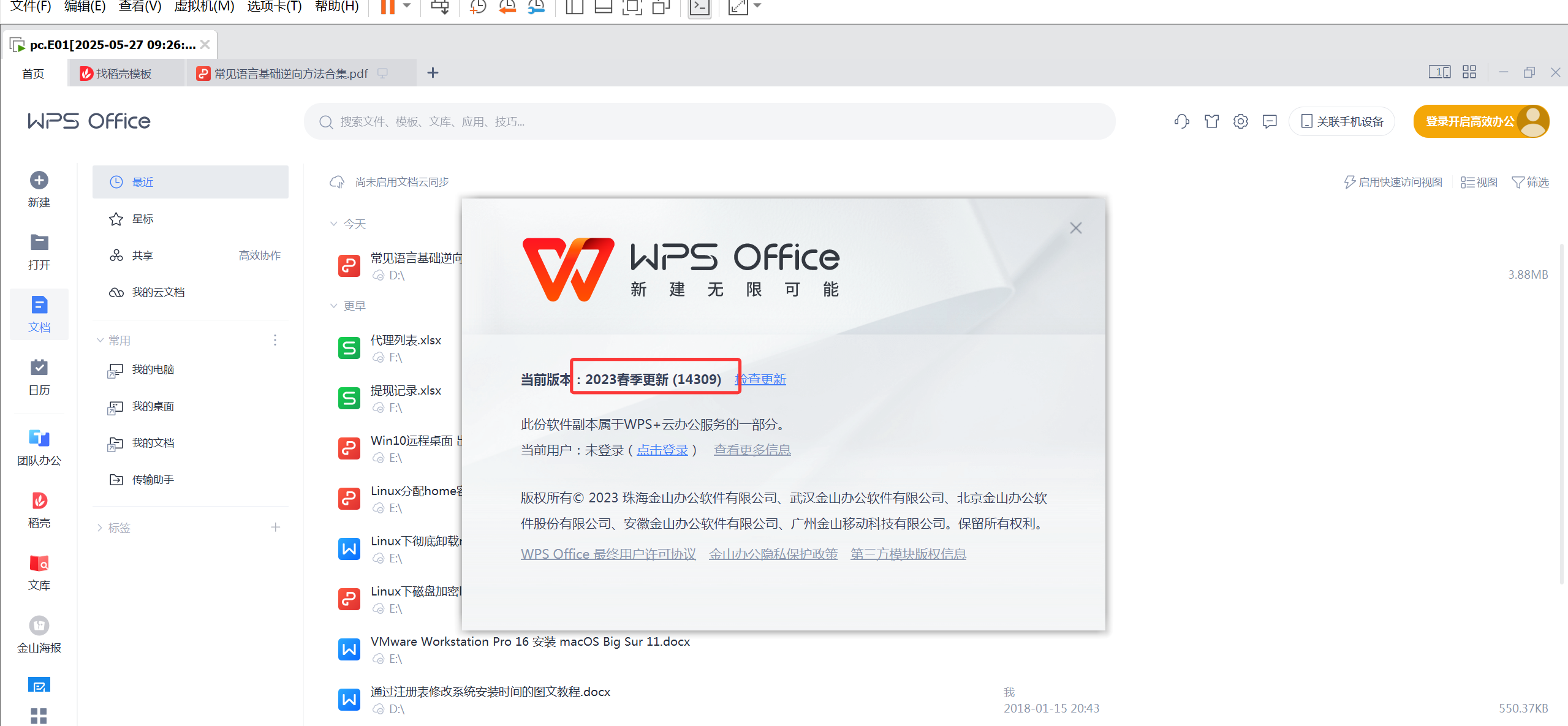The height and width of the screenshot is (726, 1568).
Task: Open the 文库 library icon
Action: (x=39, y=563)
